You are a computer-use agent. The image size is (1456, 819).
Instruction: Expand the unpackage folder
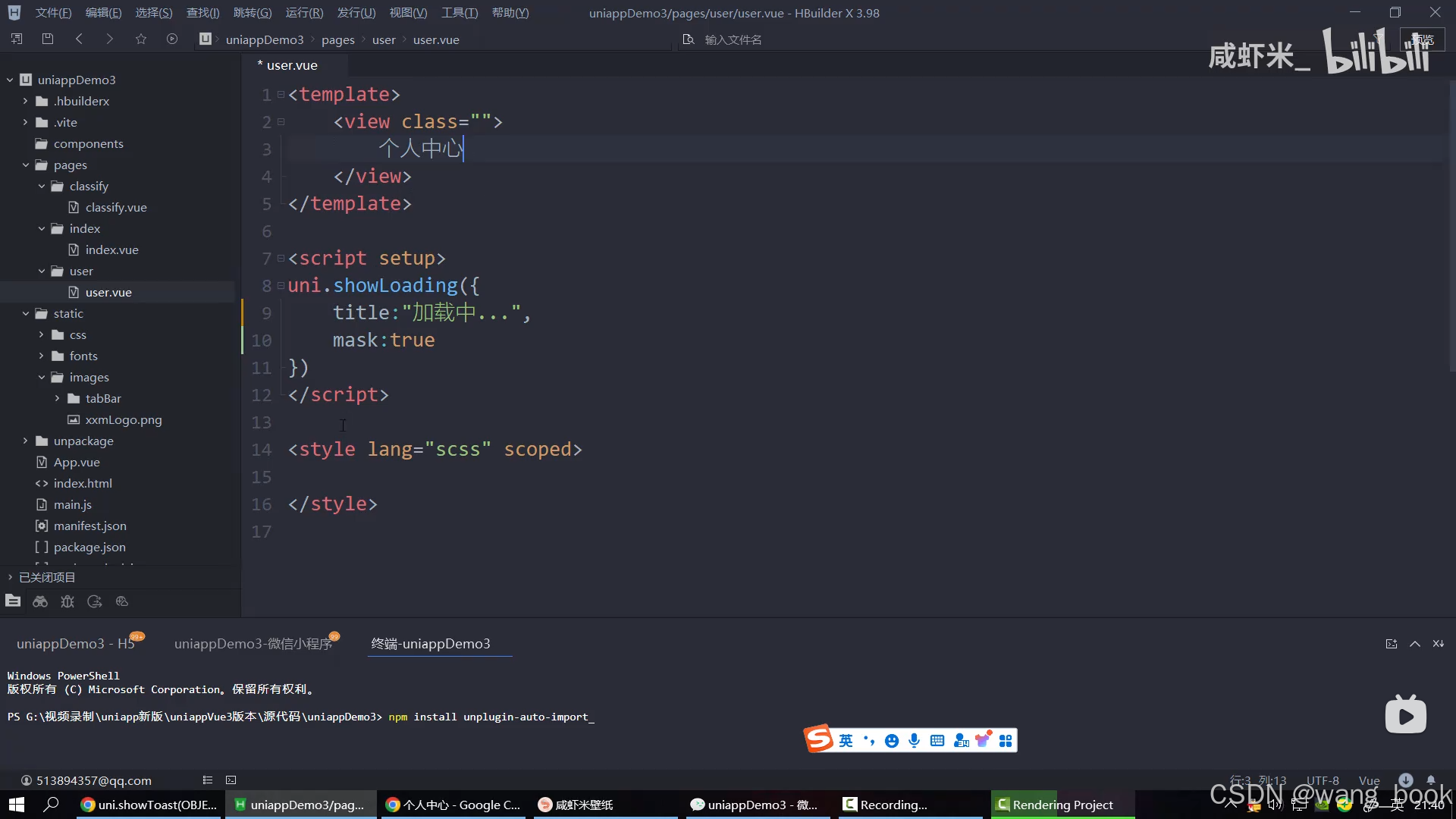tap(25, 441)
